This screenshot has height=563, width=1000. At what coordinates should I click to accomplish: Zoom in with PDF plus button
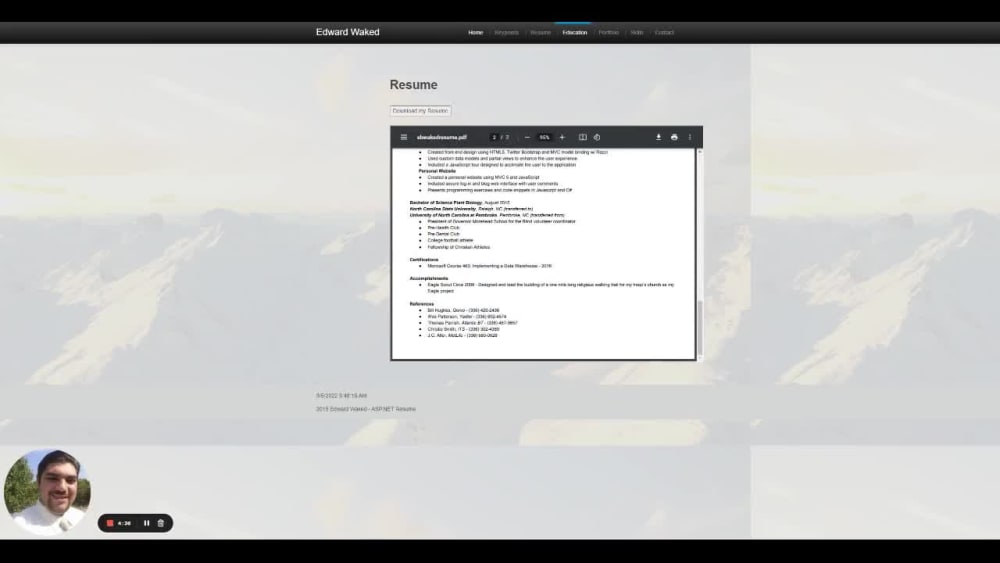(x=562, y=137)
